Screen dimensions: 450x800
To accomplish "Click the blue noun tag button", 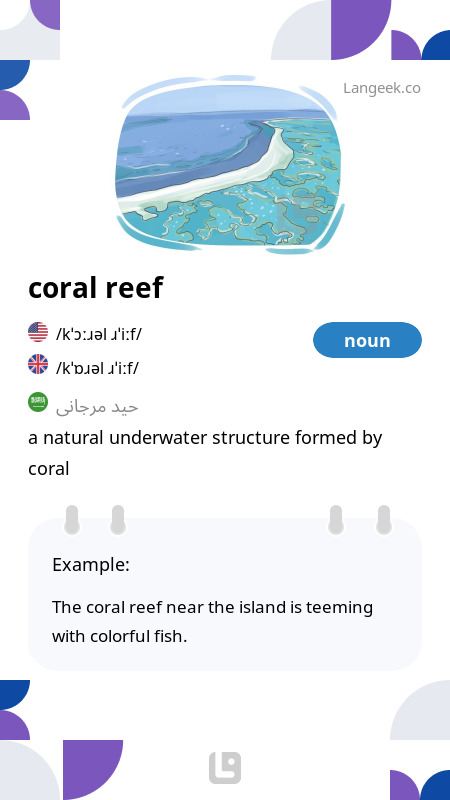I will click(367, 340).
